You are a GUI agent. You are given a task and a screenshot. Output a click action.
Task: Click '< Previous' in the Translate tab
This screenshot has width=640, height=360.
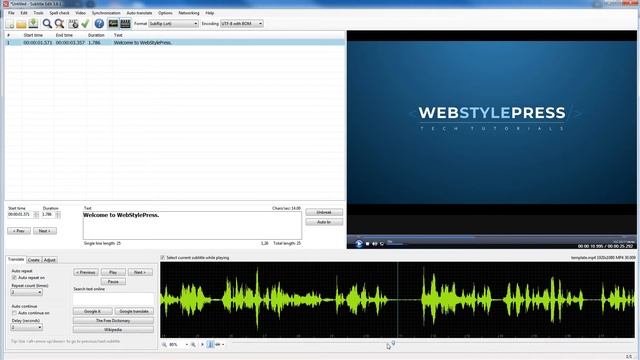[x=86, y=272]
